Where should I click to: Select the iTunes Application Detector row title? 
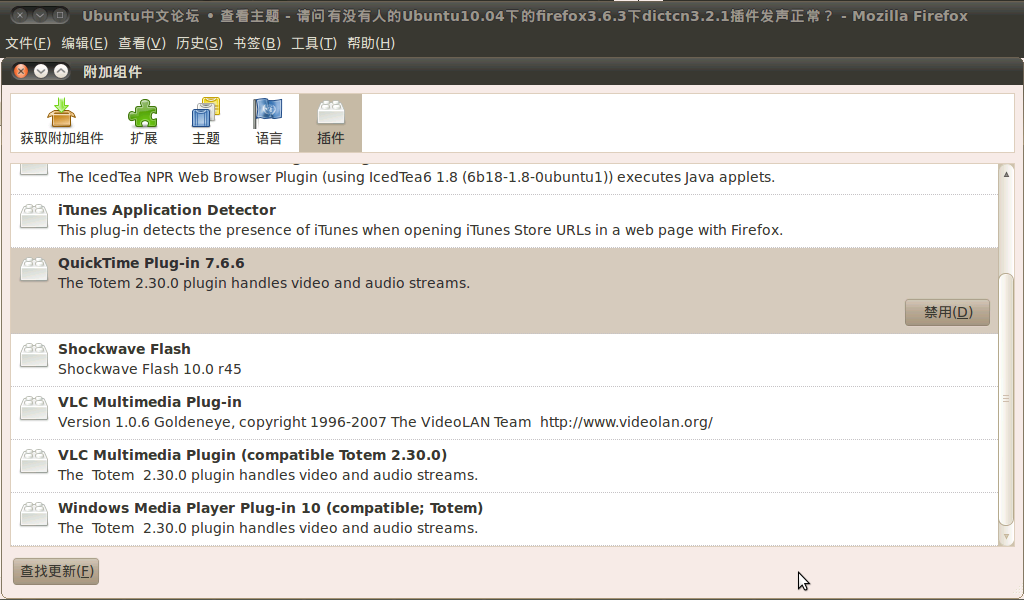167,210
